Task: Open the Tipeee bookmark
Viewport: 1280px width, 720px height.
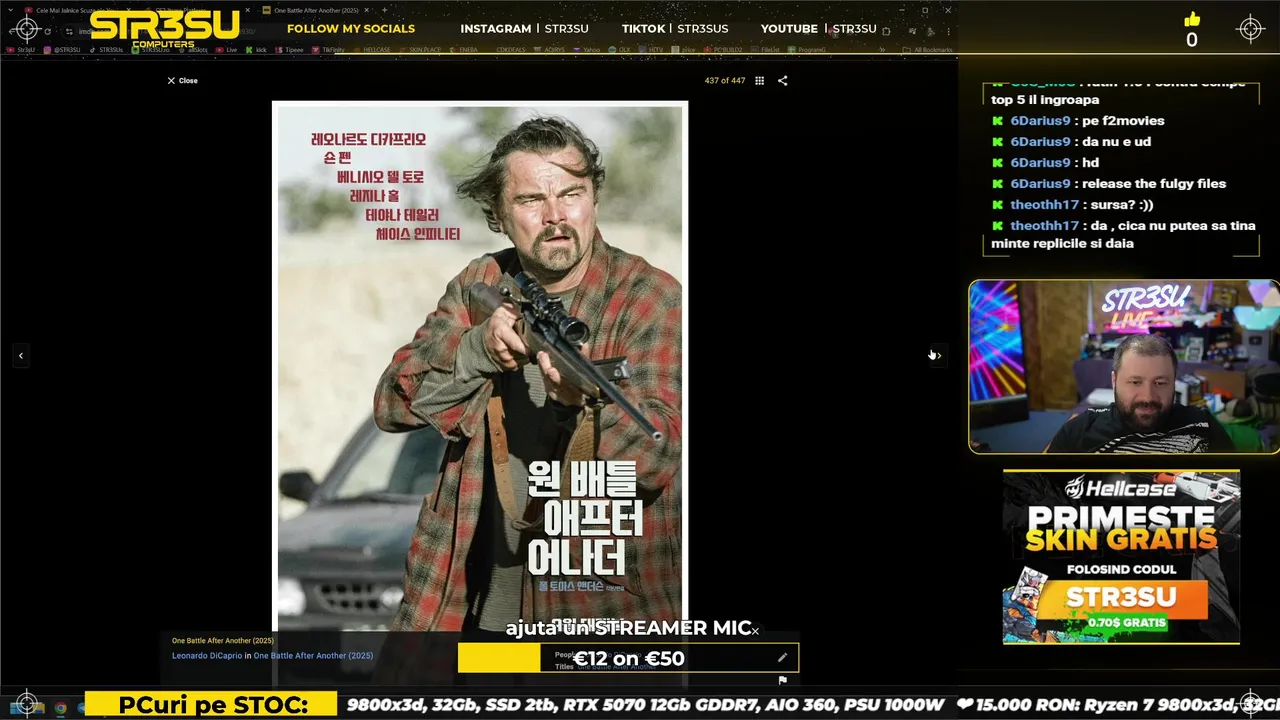Action: 289,50
